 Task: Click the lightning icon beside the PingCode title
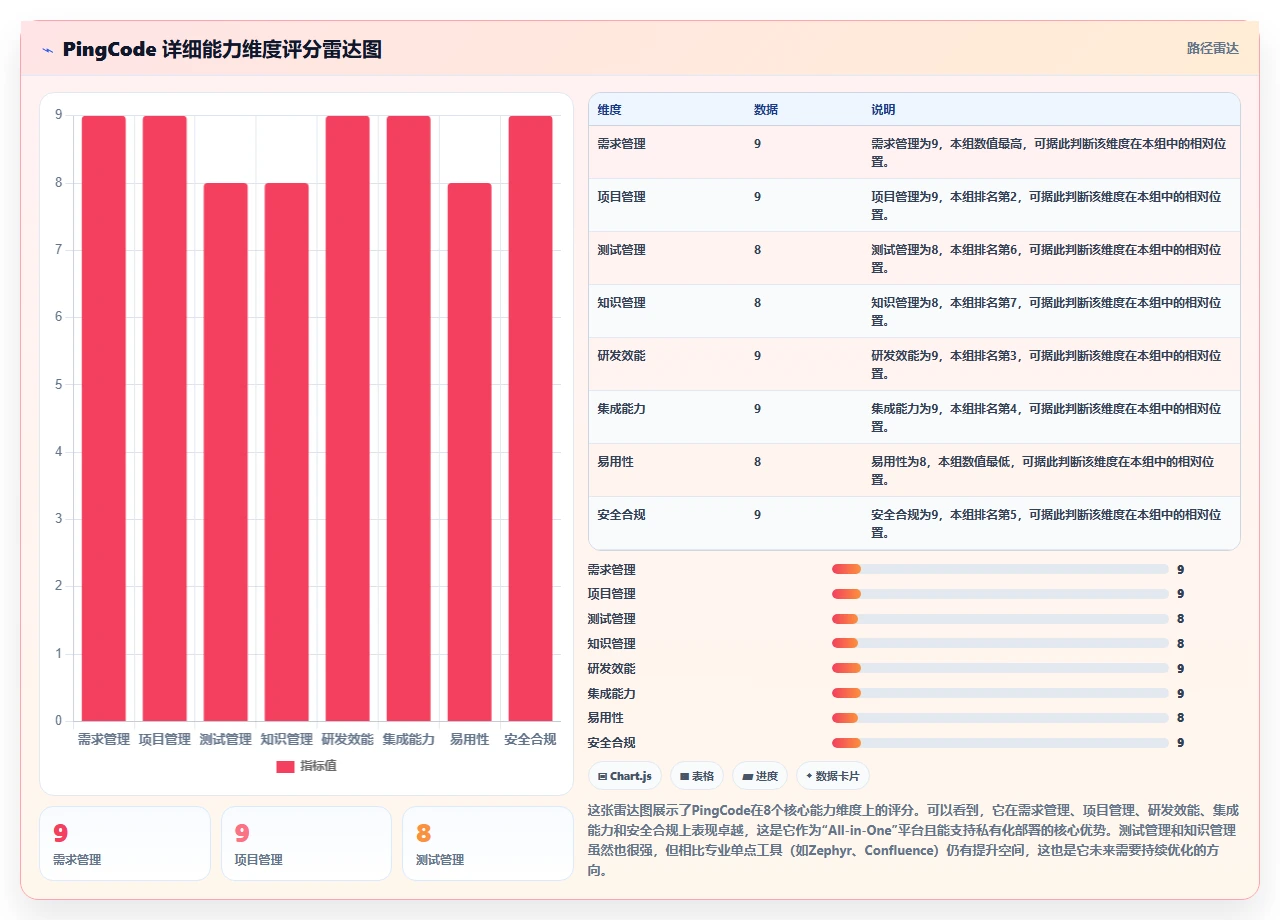(x=48, y=50)
